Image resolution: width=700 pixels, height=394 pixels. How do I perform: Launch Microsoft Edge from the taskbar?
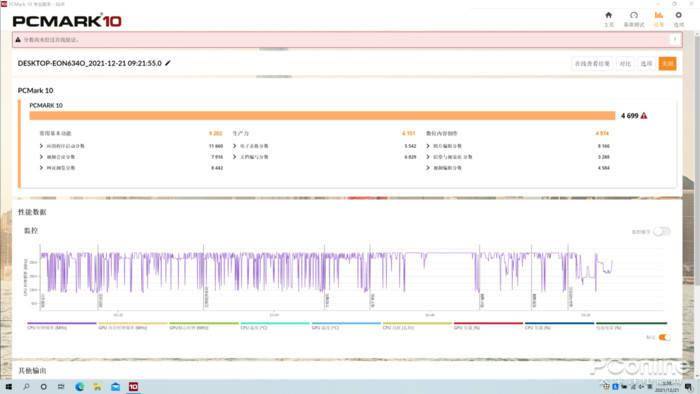click(x=80, y=387)
